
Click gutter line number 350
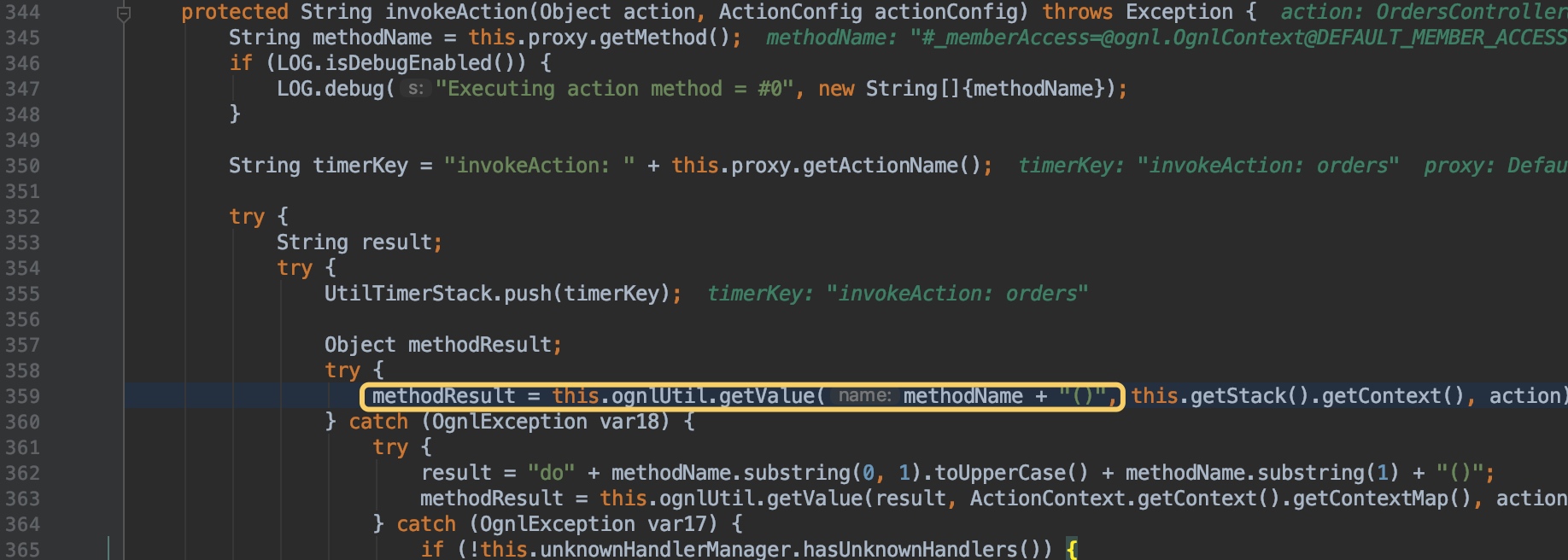point(23,166)
